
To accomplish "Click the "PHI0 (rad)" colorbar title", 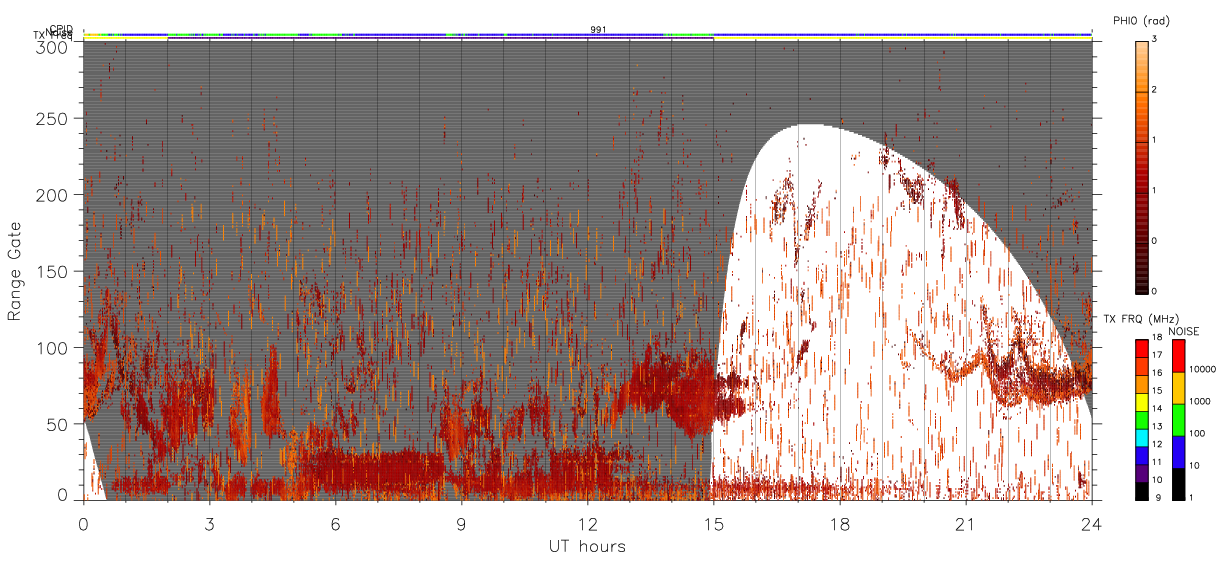I will click(1140, 21).
